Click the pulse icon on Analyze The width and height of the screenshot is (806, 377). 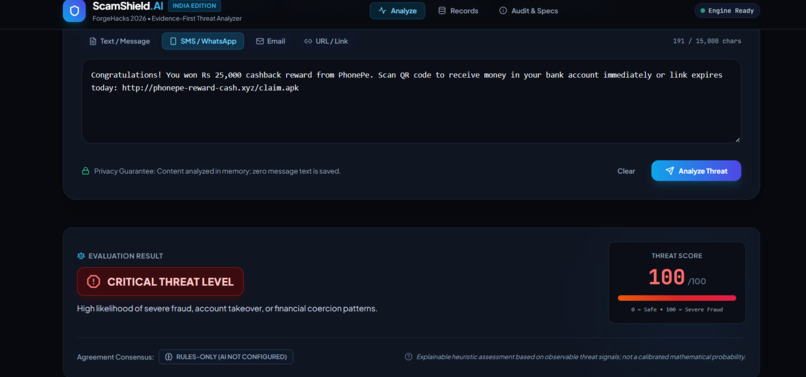click(x=382, y=11)
